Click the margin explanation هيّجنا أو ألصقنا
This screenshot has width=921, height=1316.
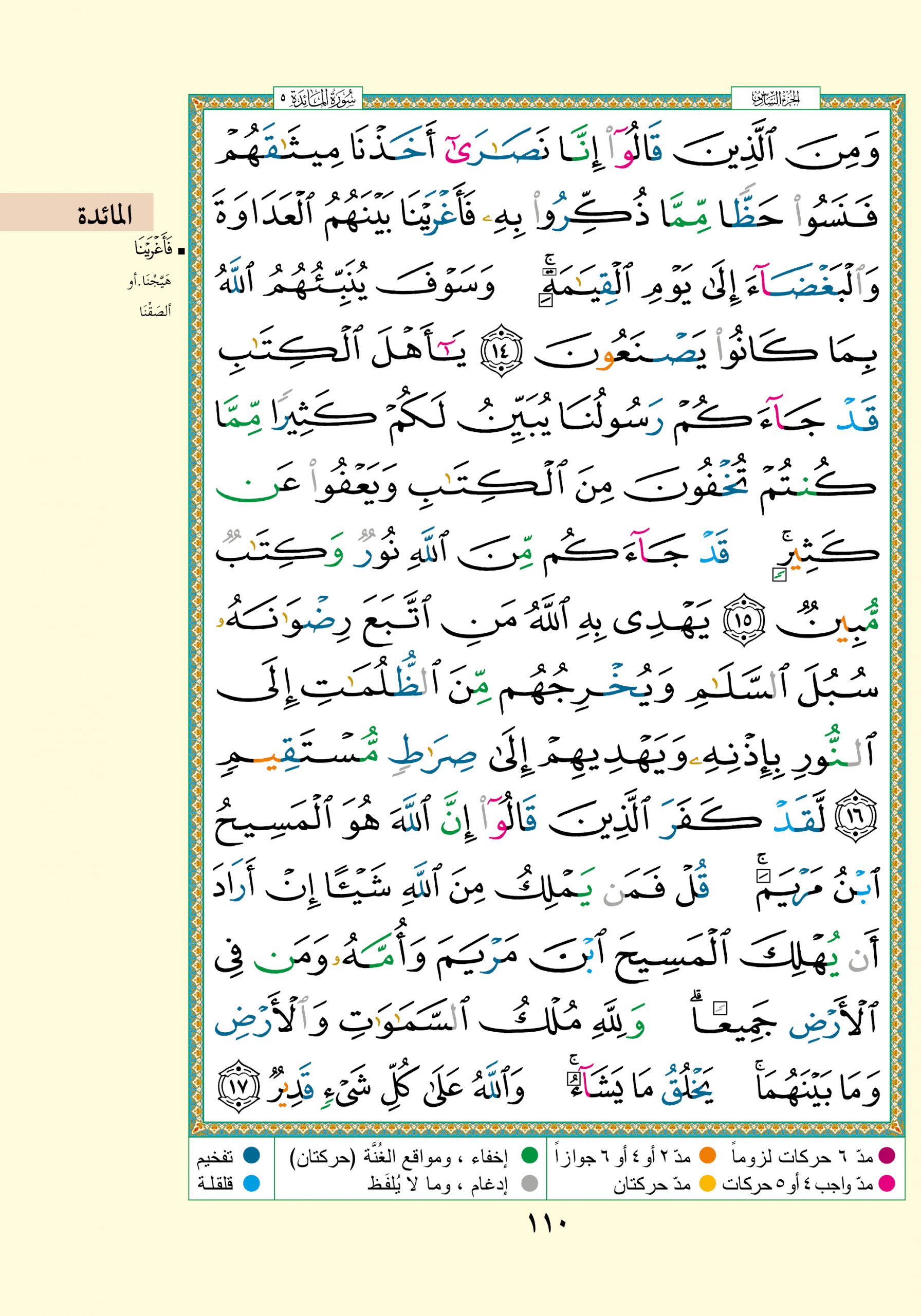coord(151,296)
